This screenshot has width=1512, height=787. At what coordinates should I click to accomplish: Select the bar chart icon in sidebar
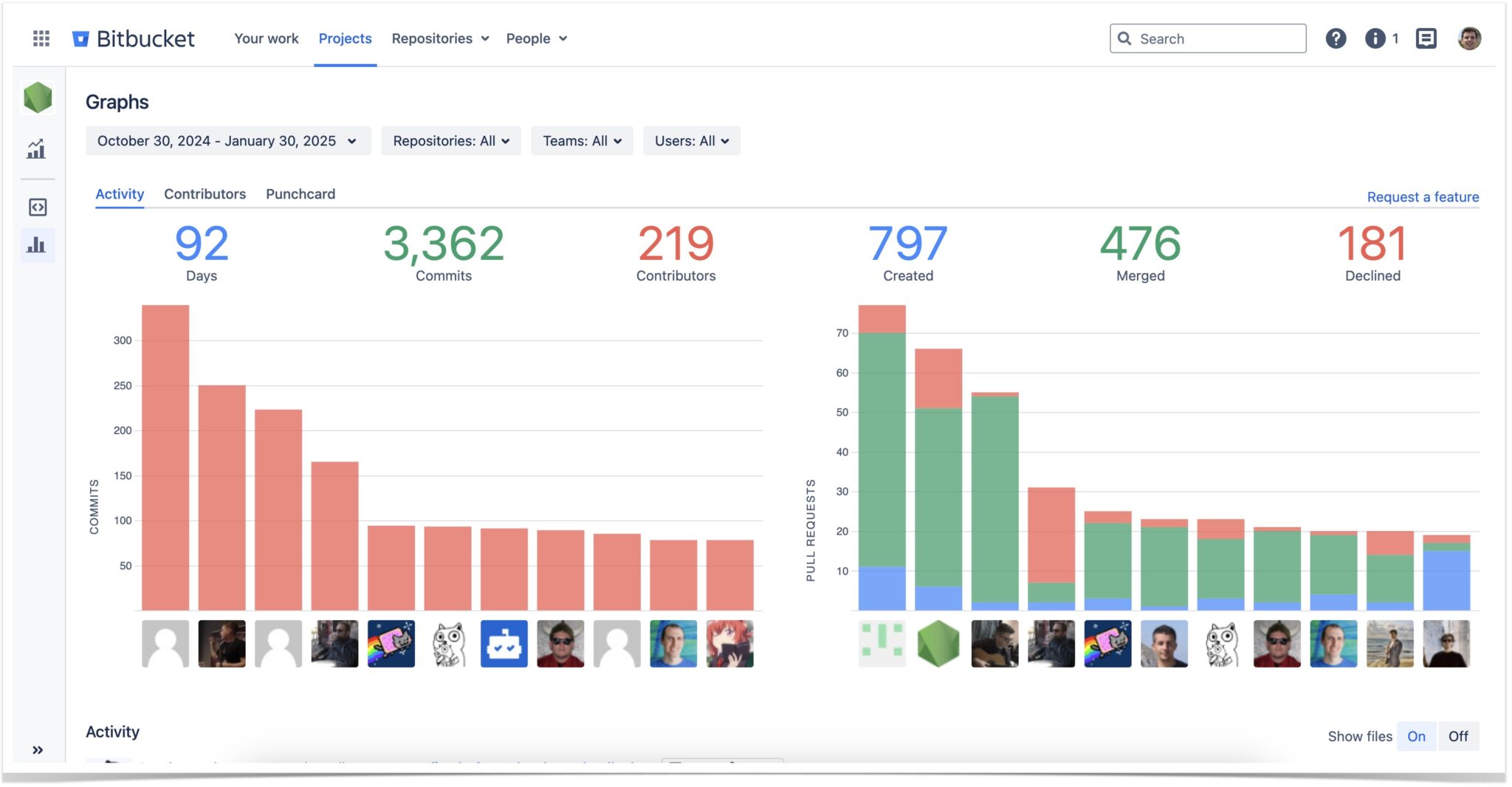[x=37, y=247]
